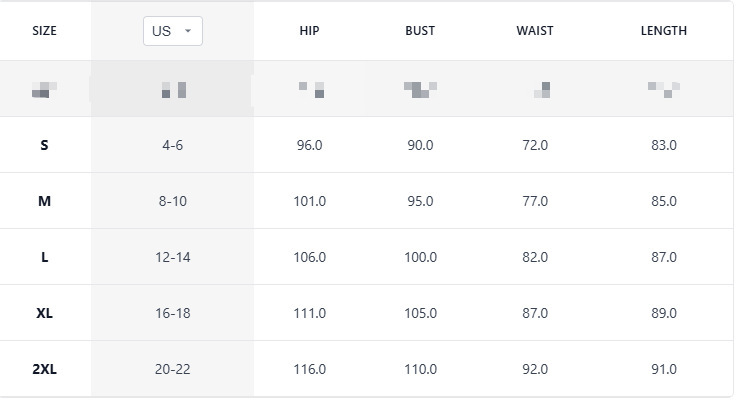The height and width of the screenshot is (400, 736).
Task: Select the HIP column header
Action: pyautogui.click(x=310, y=31)
